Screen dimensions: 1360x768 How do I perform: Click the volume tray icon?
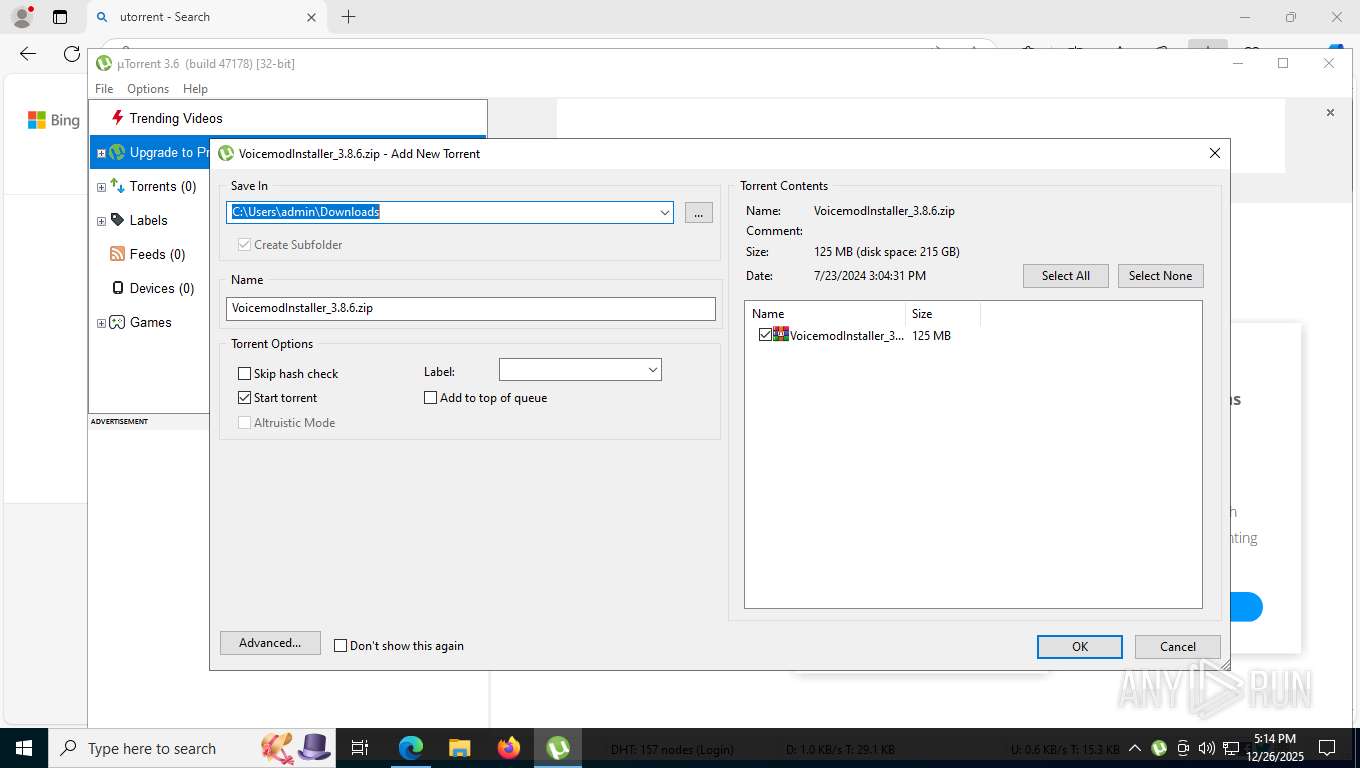pyautogui.click(x=1207, y=748)
